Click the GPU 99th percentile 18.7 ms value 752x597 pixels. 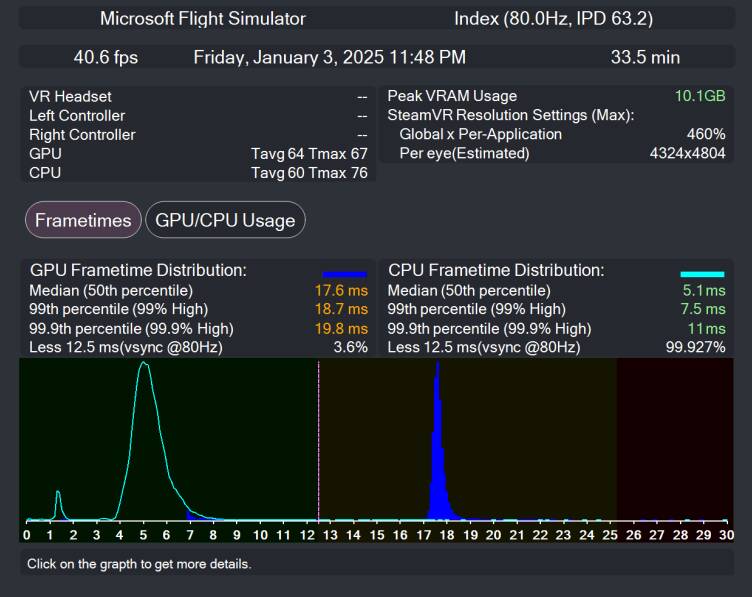click(341, 309)
